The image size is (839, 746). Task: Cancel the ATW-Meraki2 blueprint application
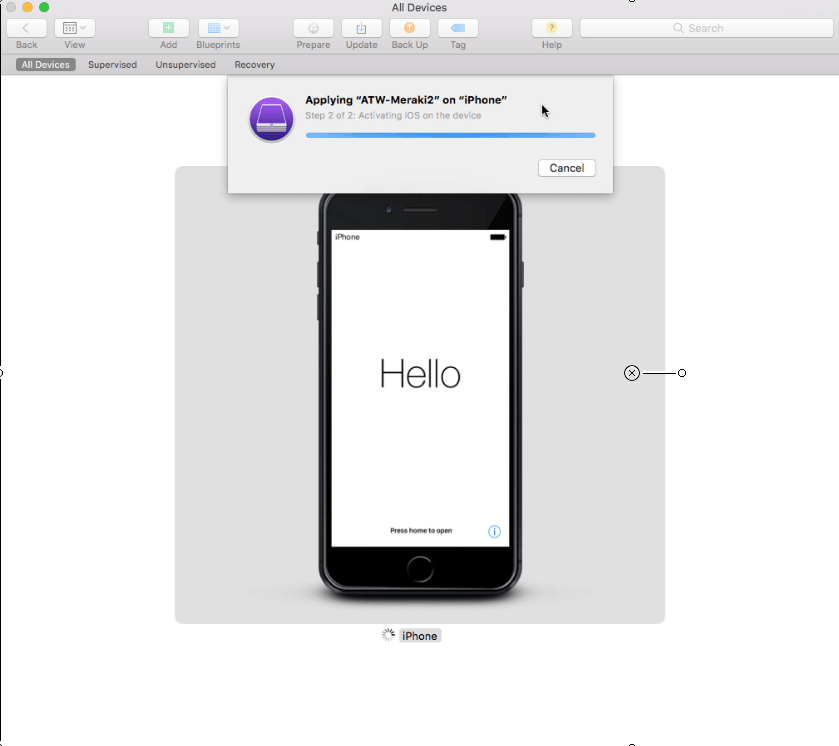tap(566, 168)
